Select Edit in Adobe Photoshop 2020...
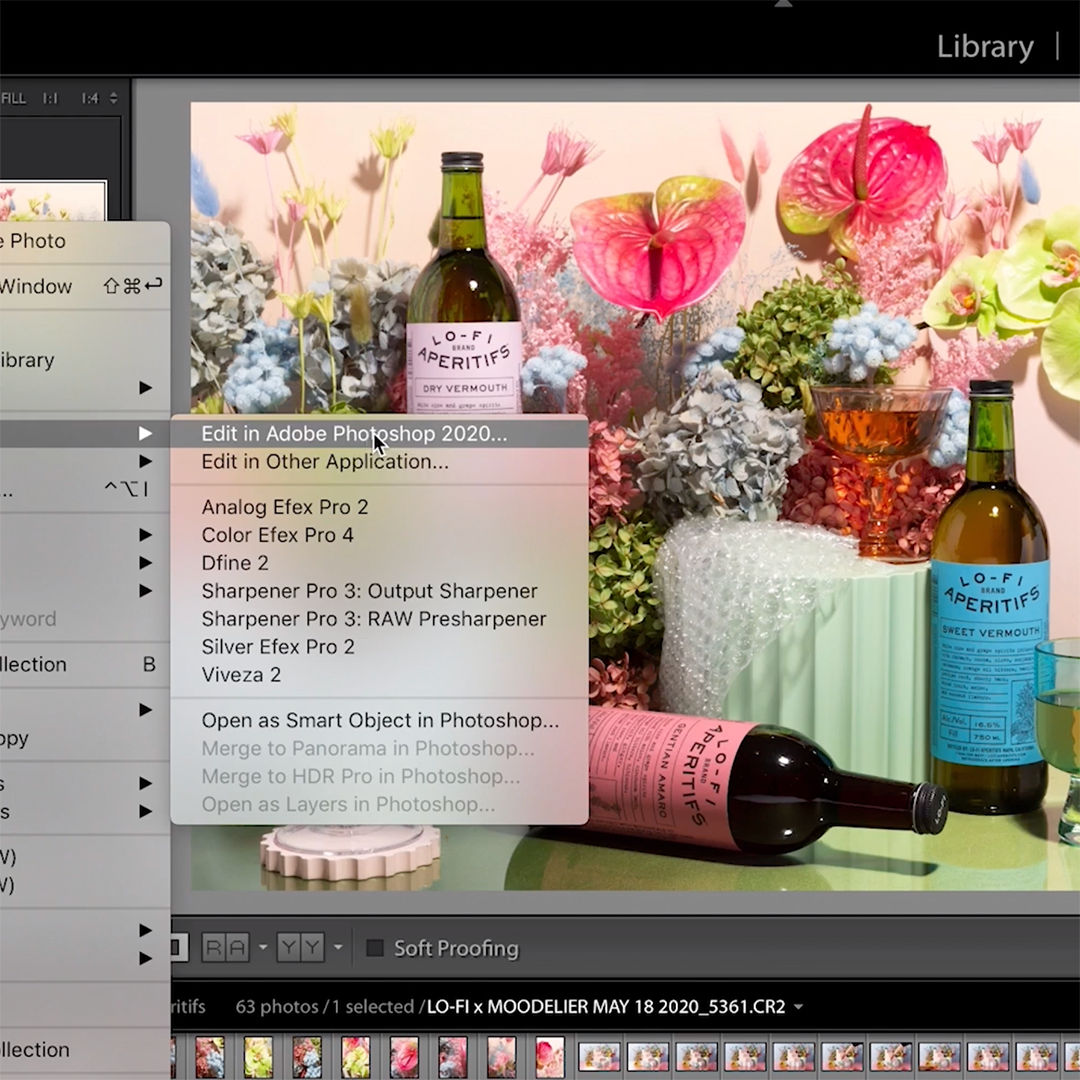The height and width of the screenshot is (1080, 1080). pos(380,434)
